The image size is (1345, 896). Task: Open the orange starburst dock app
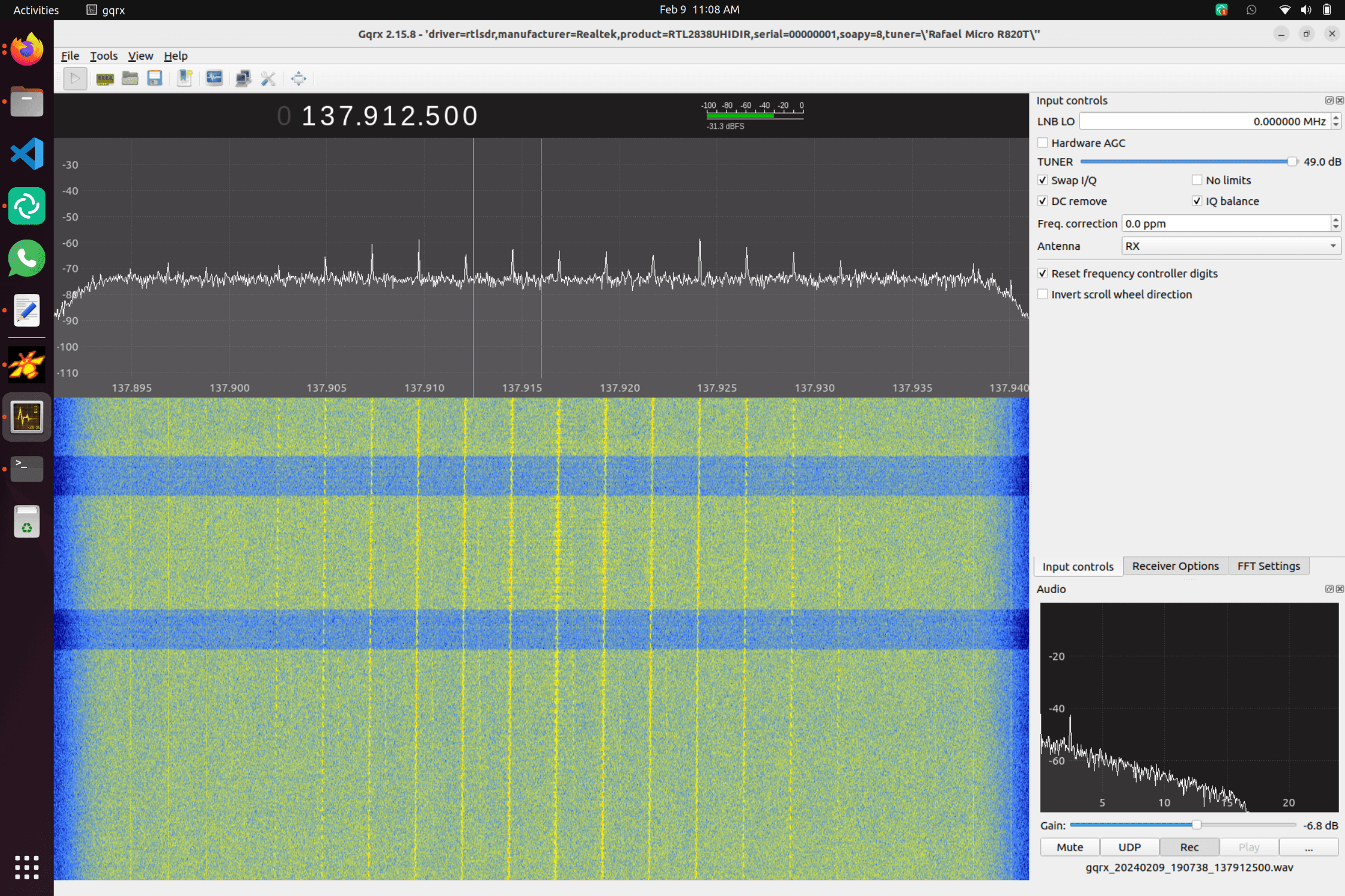(27, 365)
